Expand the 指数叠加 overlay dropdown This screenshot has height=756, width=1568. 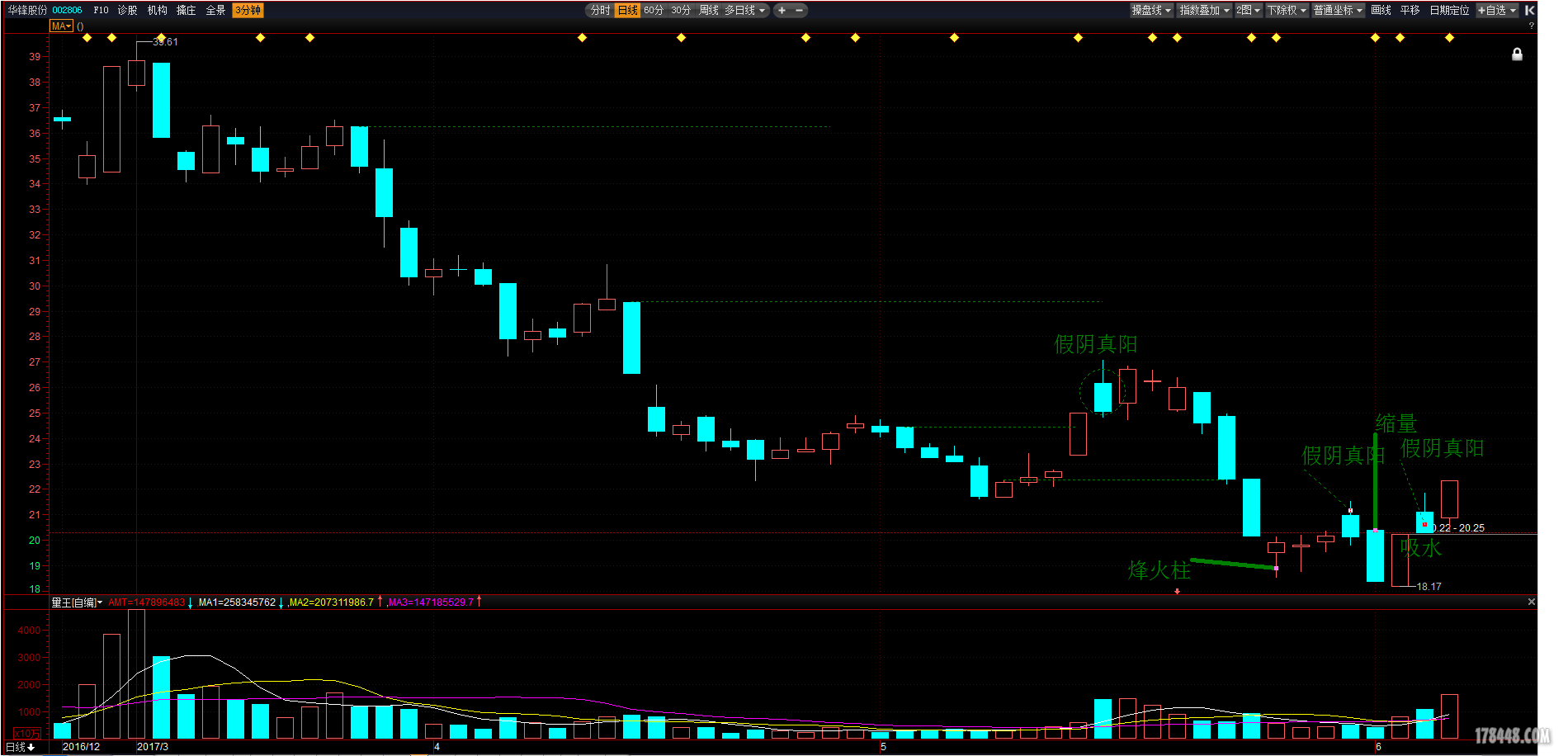1204,10
